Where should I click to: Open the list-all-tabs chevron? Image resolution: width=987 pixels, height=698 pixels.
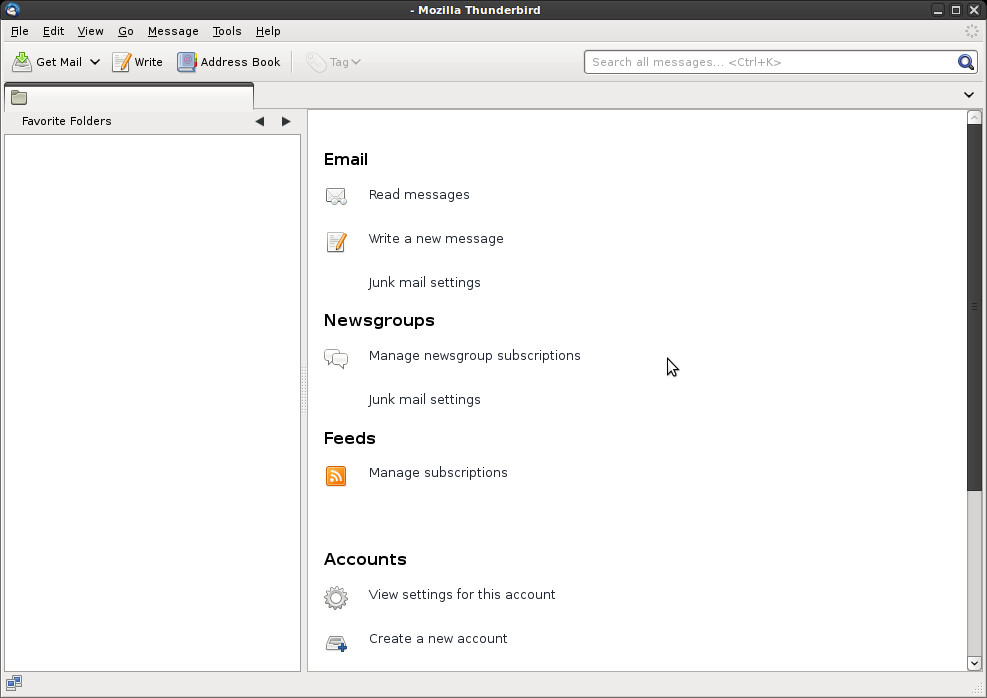[969, 95]
